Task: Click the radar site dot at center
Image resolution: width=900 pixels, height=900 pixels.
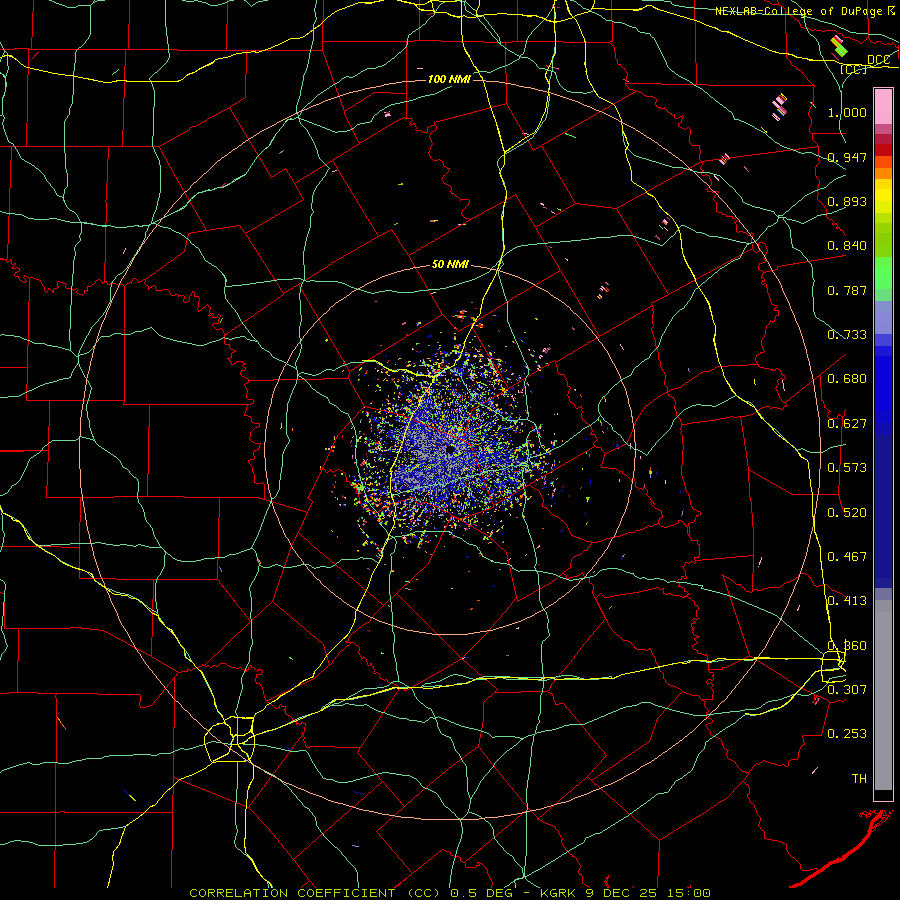Action: (451, 450)
